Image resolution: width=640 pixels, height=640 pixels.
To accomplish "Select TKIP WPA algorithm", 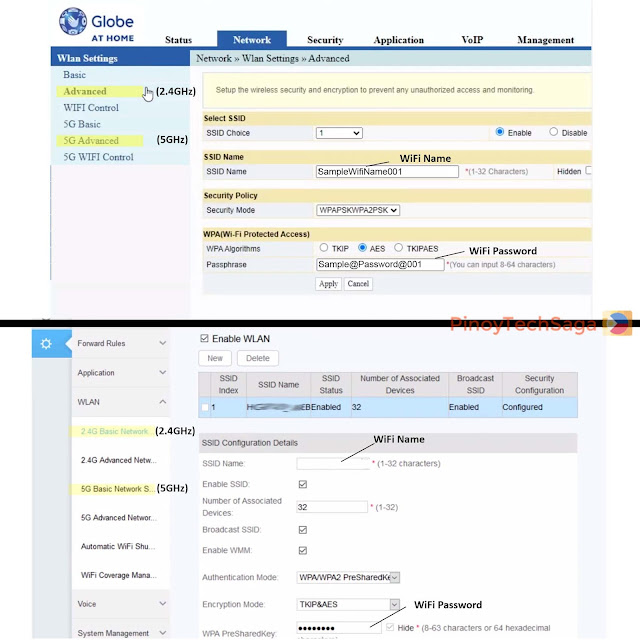I will click(x=324, y=247).
